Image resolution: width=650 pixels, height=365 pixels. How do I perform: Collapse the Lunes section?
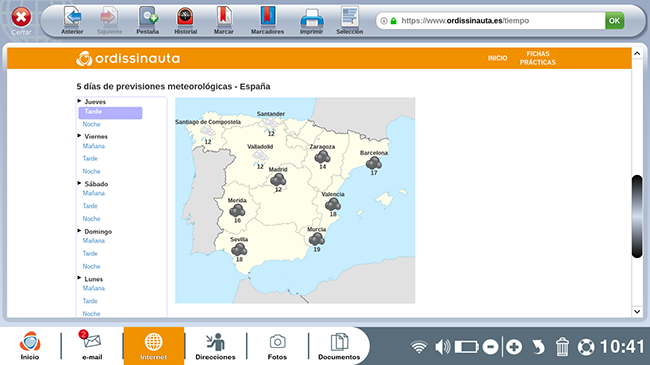click(x=79, y=278)
